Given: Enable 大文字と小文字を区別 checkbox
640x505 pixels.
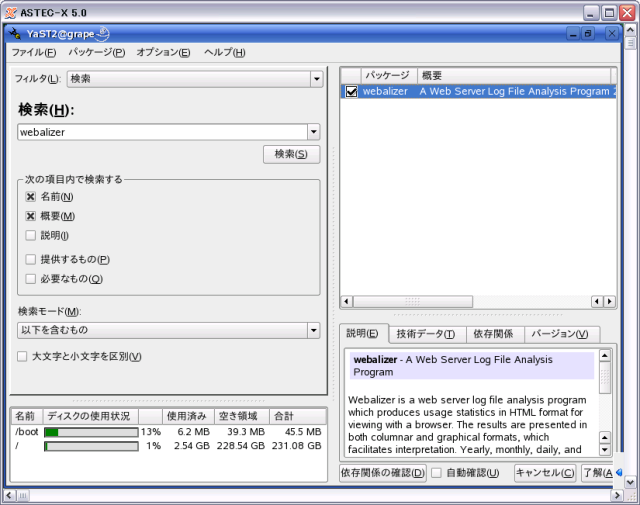Looking at the screenshot, I should (22, 356).
